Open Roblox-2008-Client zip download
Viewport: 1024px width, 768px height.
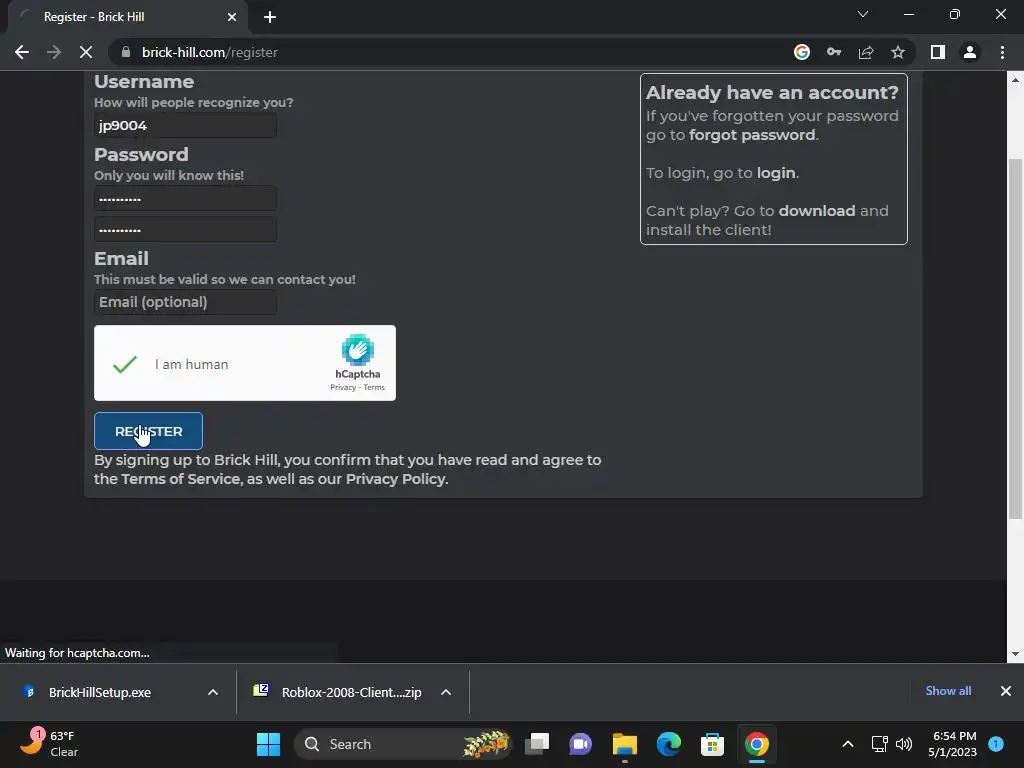(351, 692)
